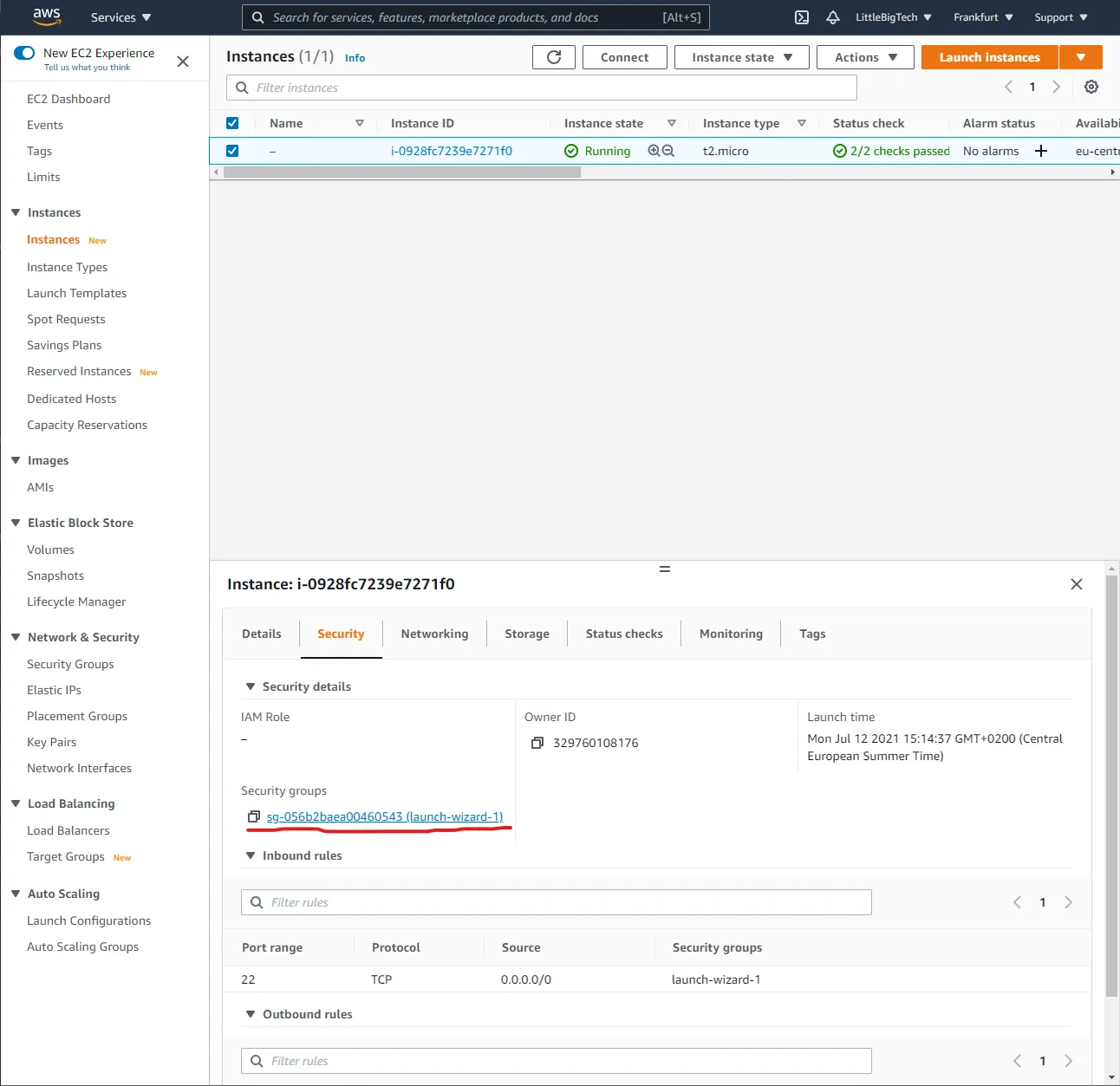Open the LittleBigTech account dropdown
The height and width of the screenshot is (1086, 1120).
(x=893, y=17)
